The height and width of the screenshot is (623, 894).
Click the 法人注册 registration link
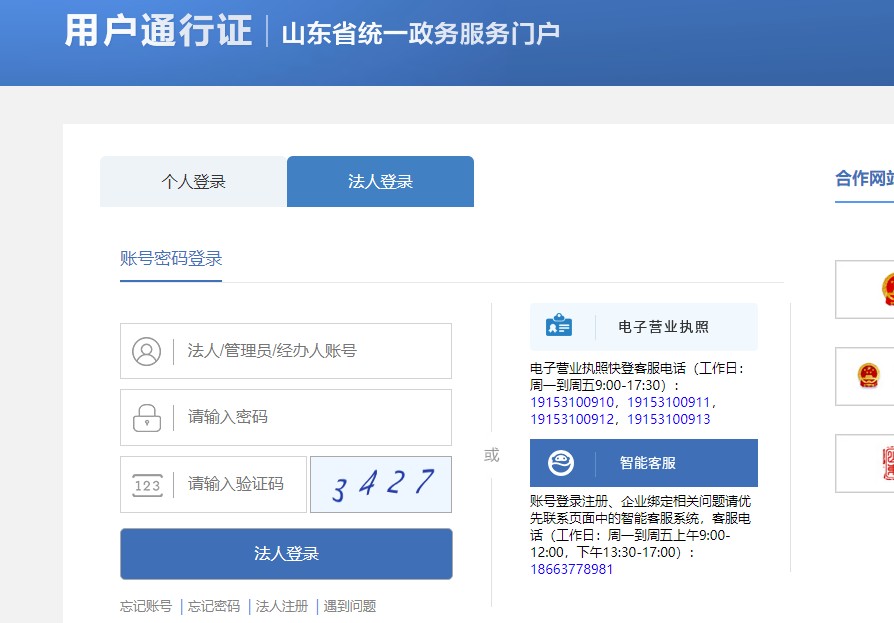pos(282,606)
